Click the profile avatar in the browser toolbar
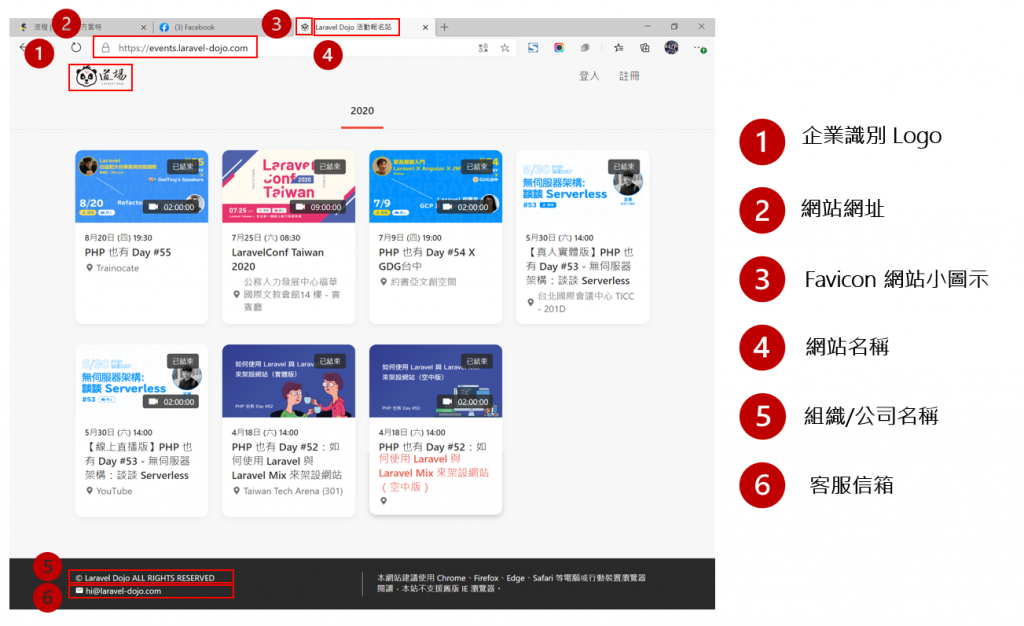The image size is (1024, 626). (671, 48)
